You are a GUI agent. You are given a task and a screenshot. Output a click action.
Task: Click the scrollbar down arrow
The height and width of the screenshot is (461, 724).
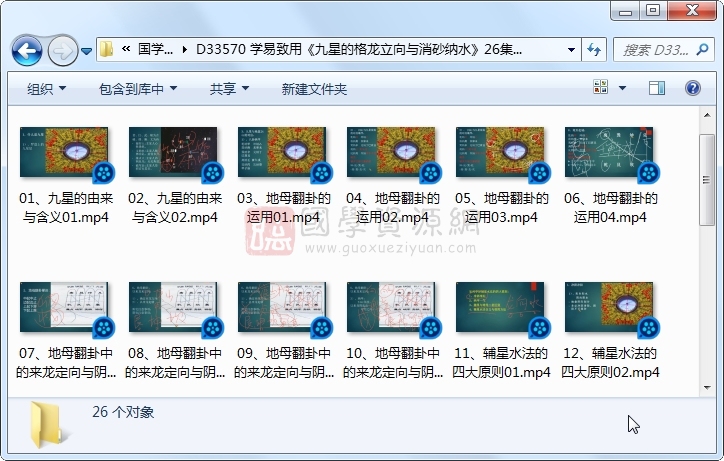tap(707, 388)
